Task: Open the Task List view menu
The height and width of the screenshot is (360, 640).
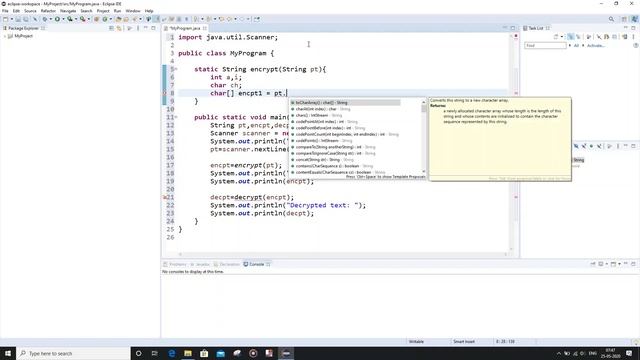Action: pos(633,37)
